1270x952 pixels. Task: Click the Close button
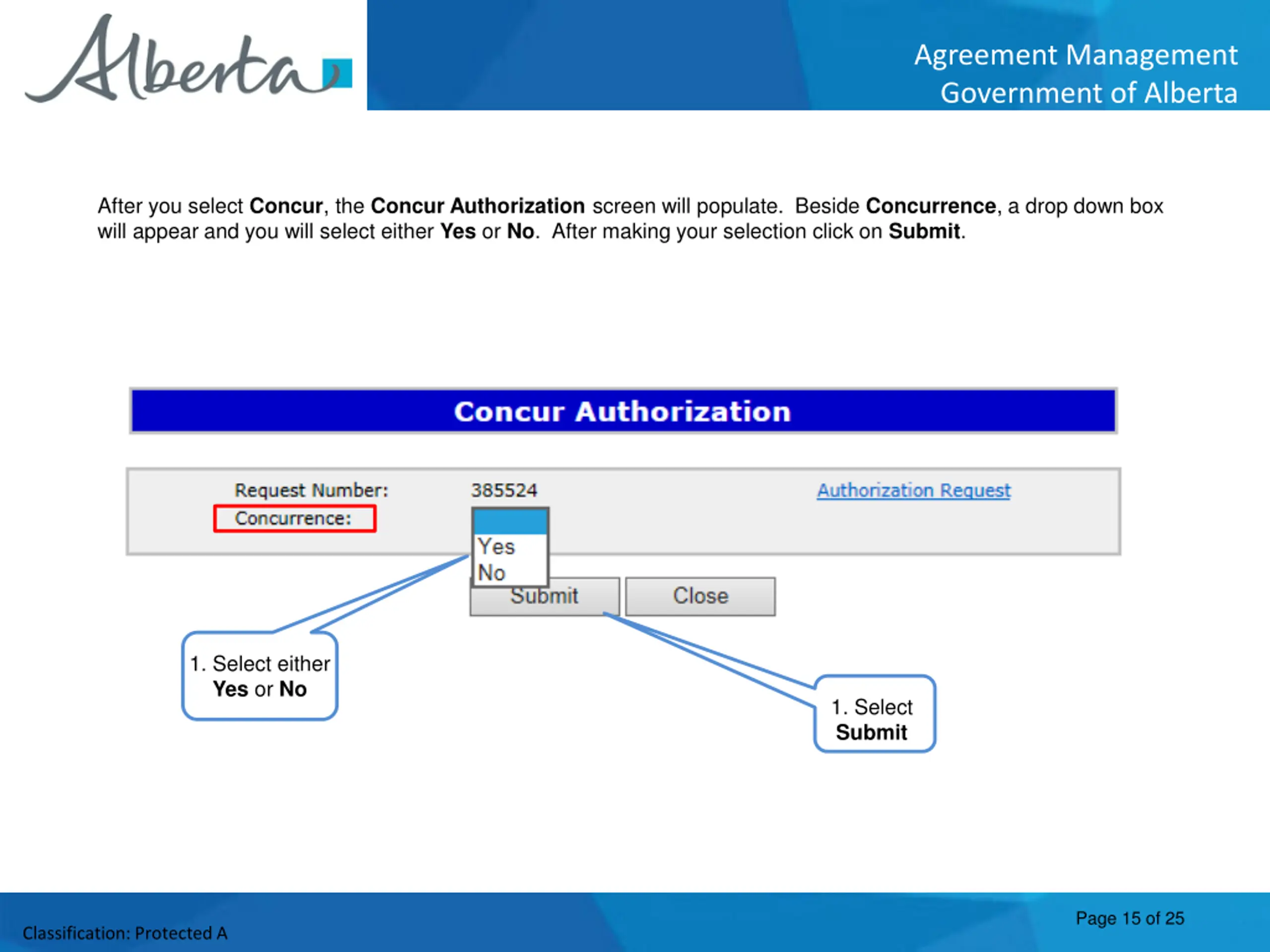pos(700,597)
